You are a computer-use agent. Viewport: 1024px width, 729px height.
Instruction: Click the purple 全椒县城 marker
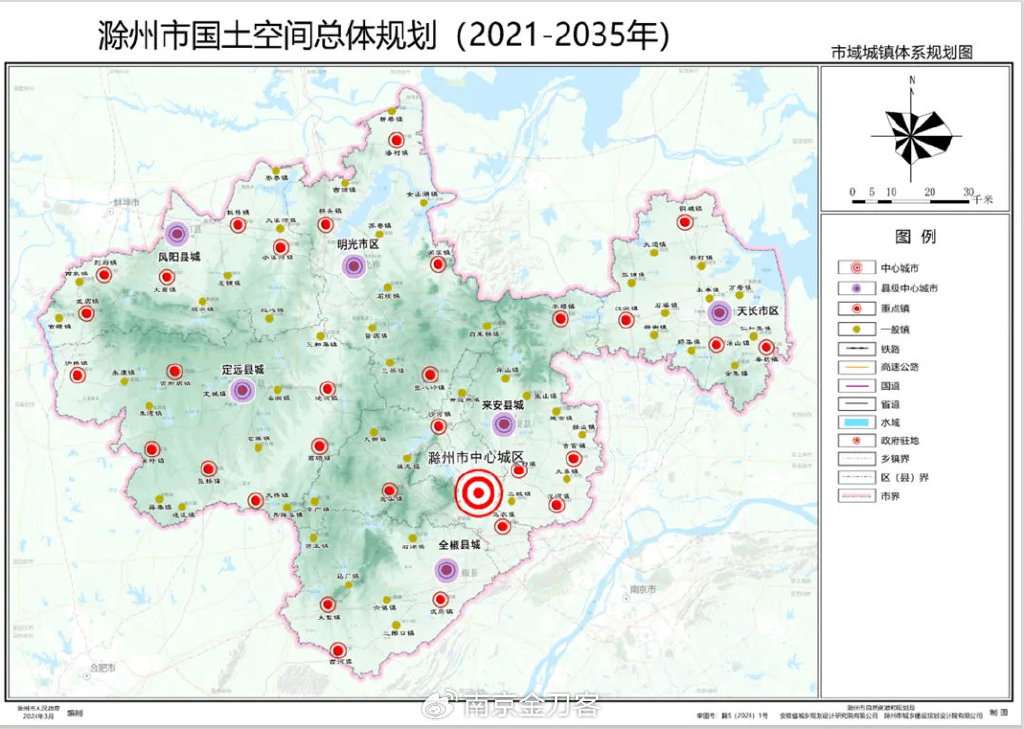pos(447,570)
